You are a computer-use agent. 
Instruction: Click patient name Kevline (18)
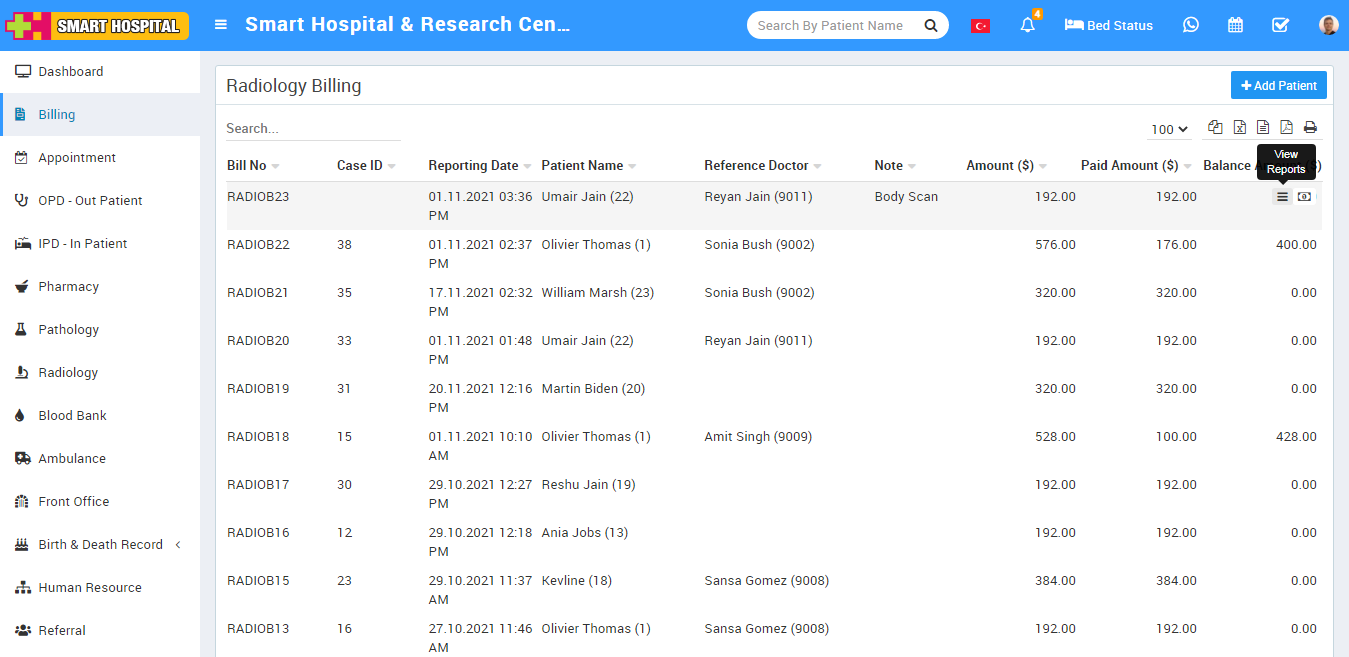point(577,581)
